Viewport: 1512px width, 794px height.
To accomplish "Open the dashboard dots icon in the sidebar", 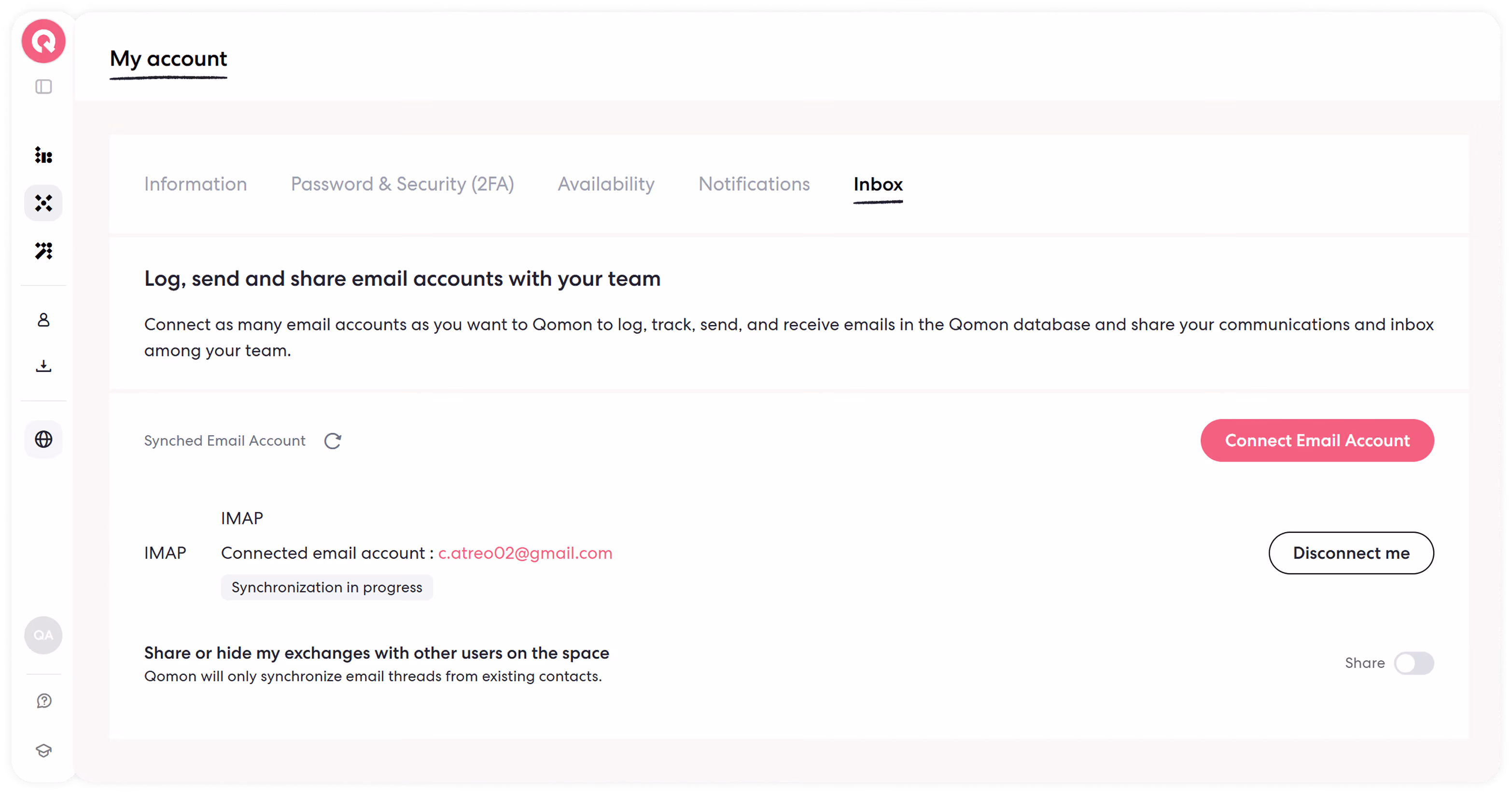I will pyautogui.click(x=43, y=156).
